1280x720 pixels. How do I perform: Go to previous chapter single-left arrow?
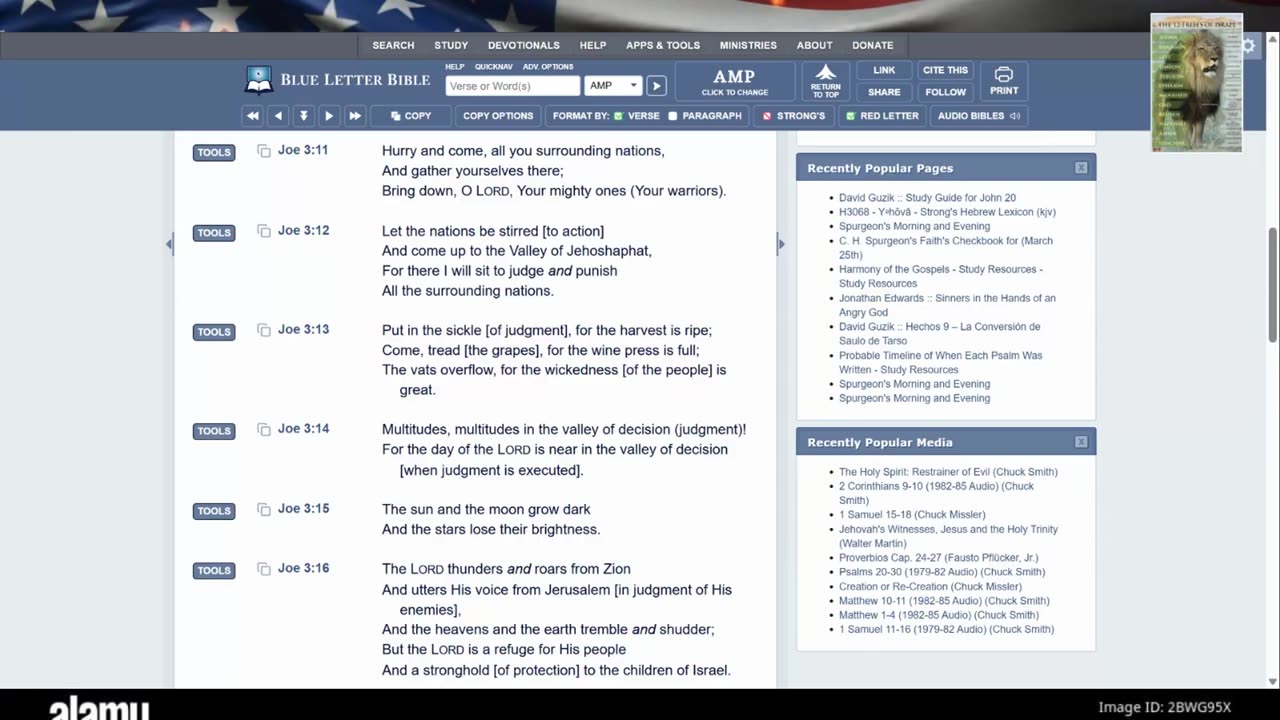pos(279,116)
